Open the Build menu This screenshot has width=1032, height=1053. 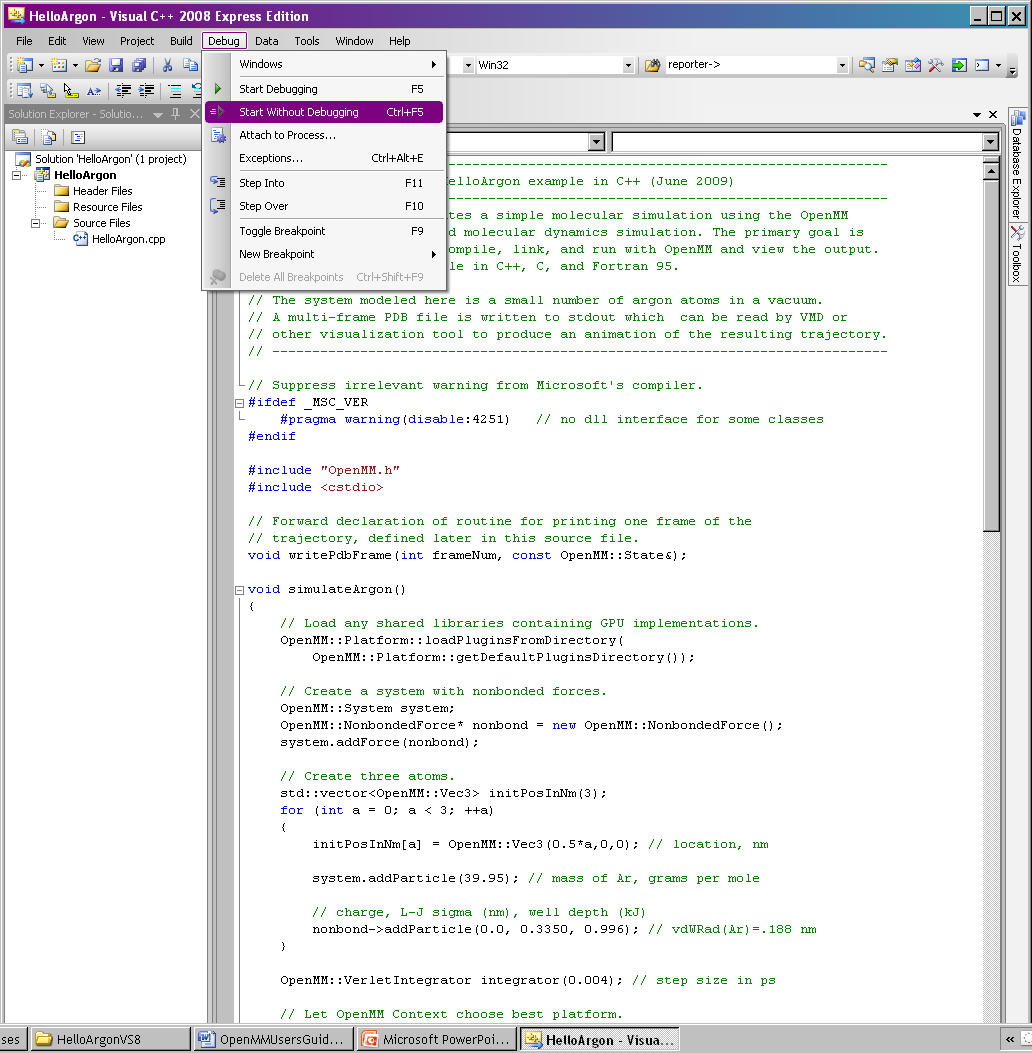(x=181, y=41)
